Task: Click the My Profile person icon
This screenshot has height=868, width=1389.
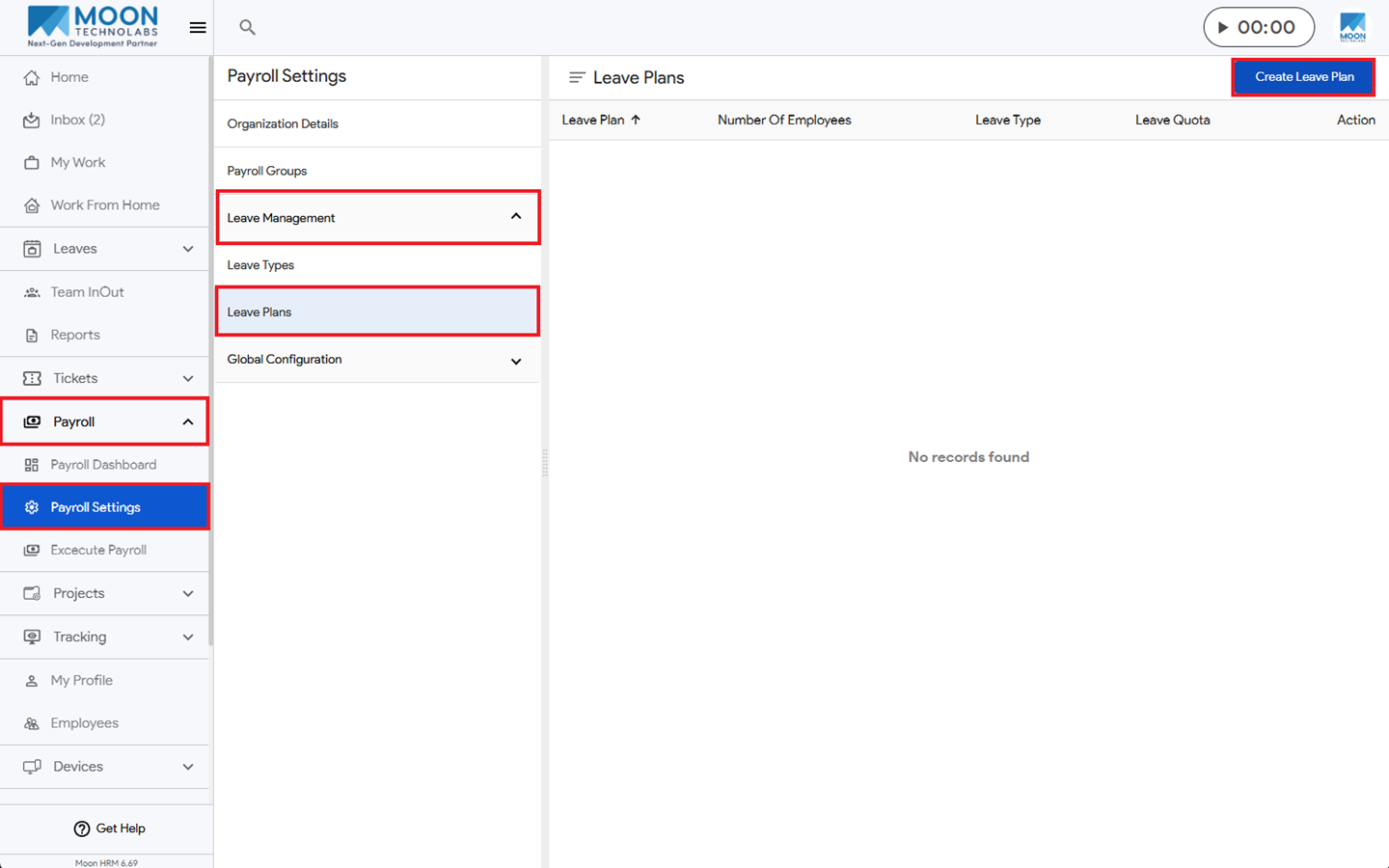Action: 32,681
